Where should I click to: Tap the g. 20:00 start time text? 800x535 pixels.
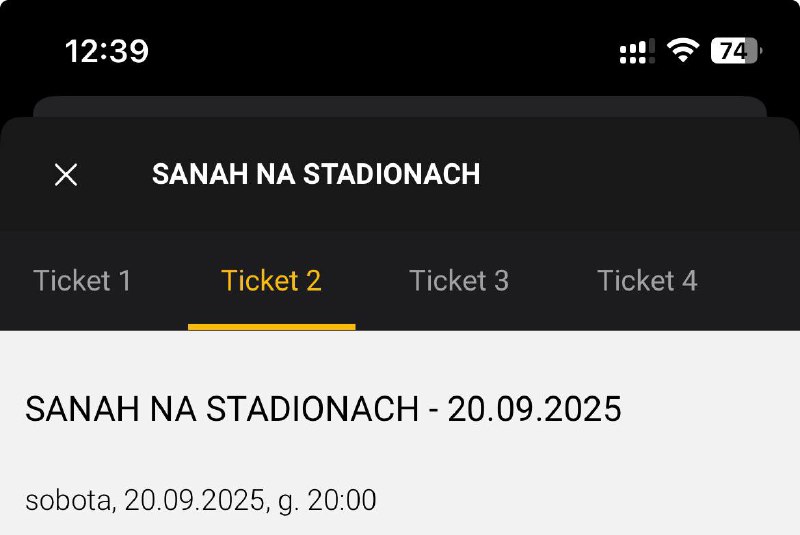[327, 501]
